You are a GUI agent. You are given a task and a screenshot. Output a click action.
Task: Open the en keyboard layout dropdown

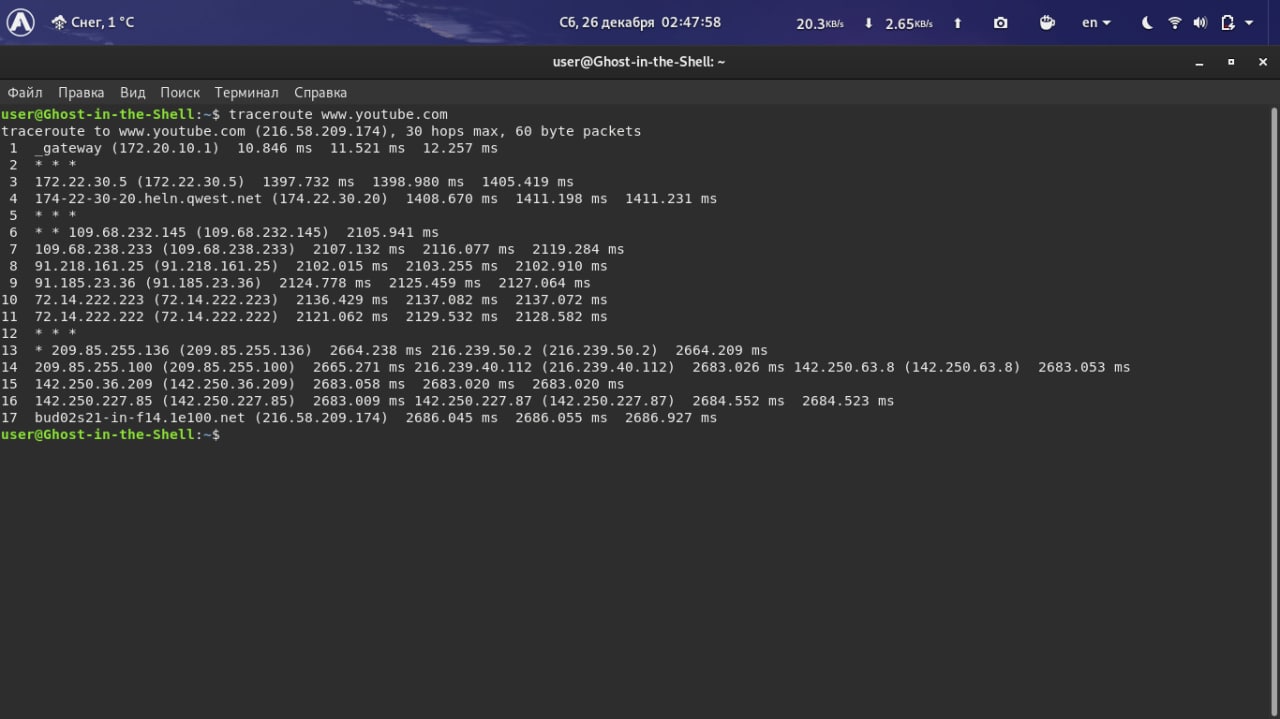[x=1096, y=23]
